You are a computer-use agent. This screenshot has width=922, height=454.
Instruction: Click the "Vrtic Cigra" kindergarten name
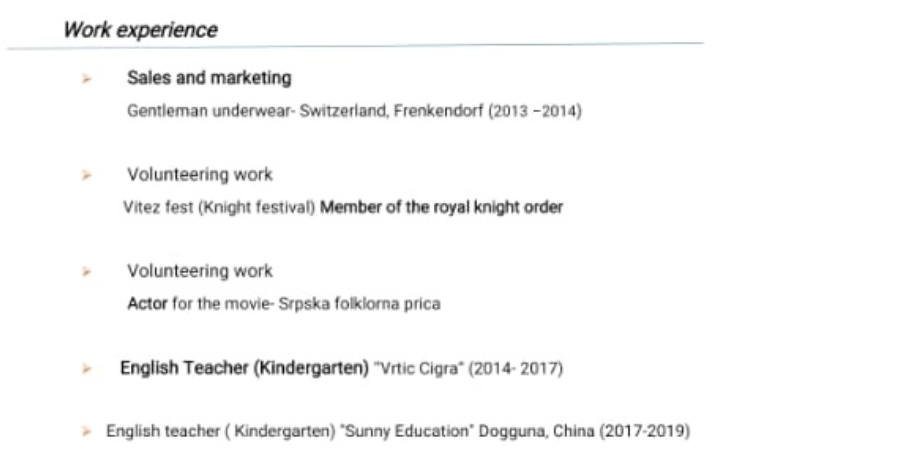pyautogui.click(x=419, y=369)
